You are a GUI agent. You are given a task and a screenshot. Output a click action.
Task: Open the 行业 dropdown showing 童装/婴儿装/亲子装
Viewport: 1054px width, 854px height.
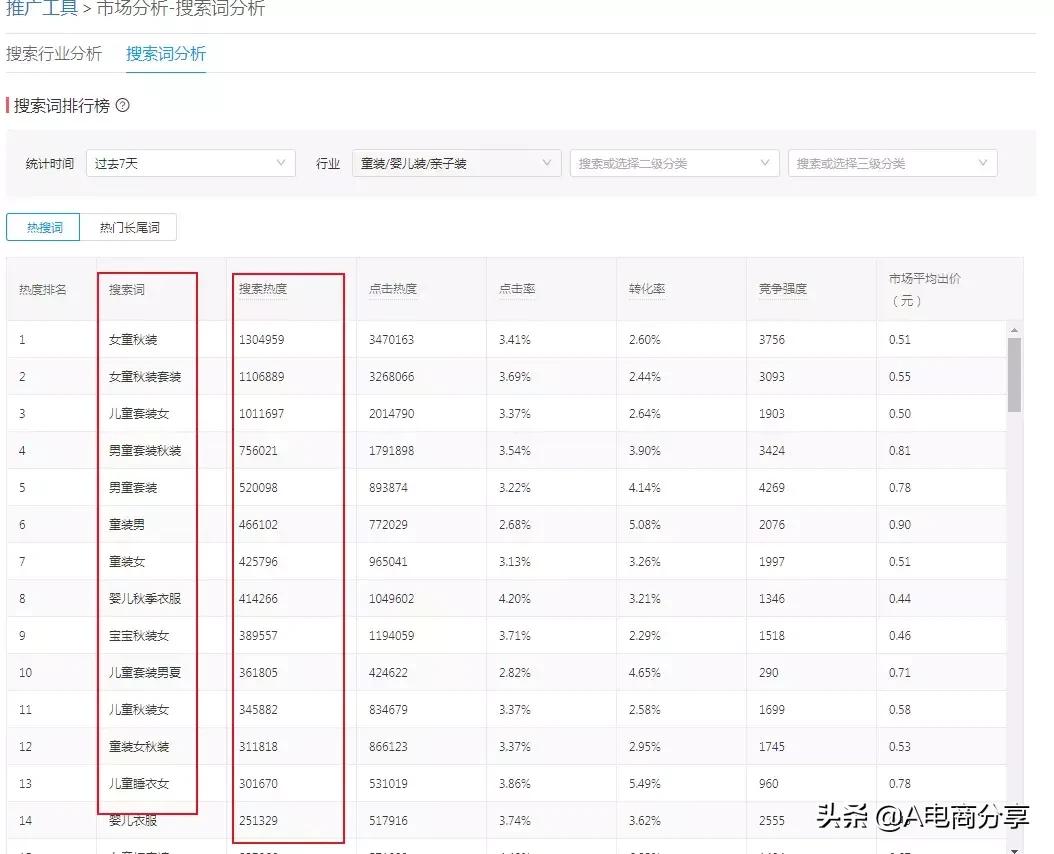tap(455, 162)
